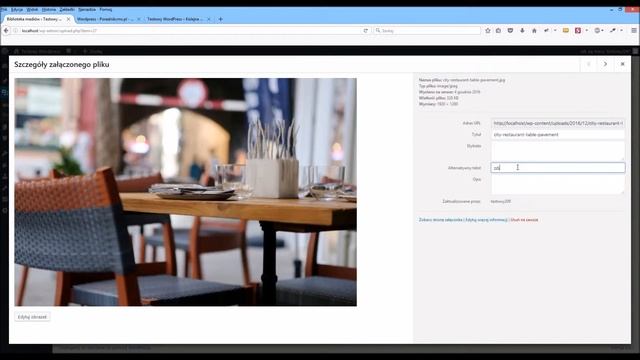The width and height of the screenshot is (640, 360).
Task: Click the bookmark star icon
Action: 487,31
